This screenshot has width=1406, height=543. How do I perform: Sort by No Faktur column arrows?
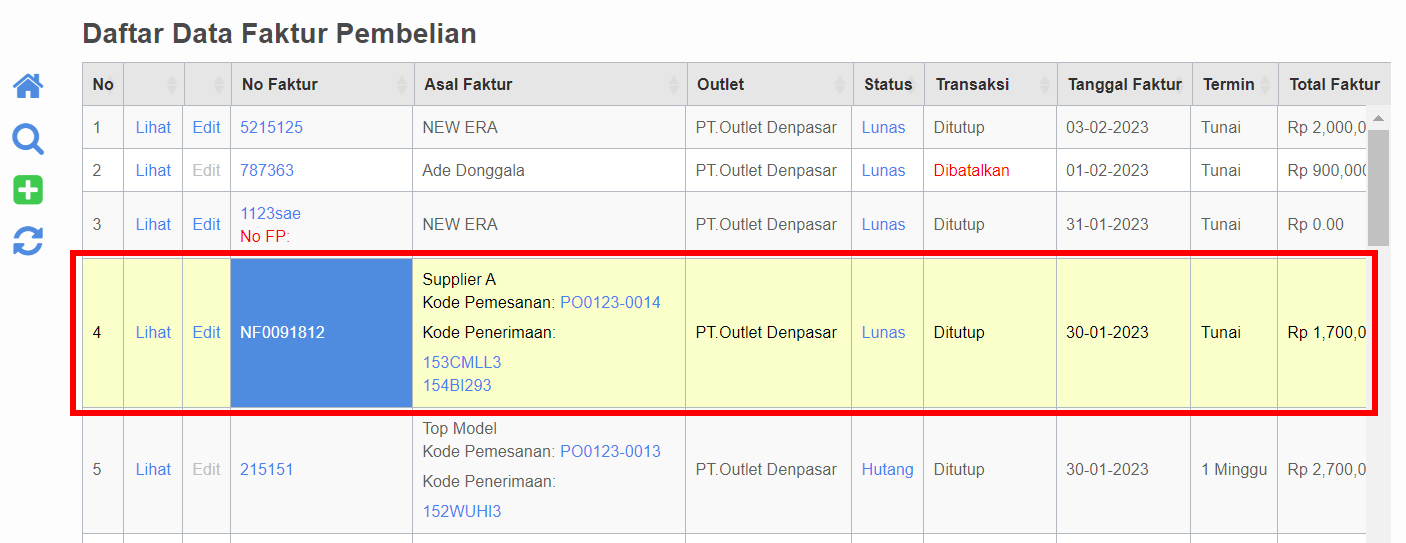403,85
